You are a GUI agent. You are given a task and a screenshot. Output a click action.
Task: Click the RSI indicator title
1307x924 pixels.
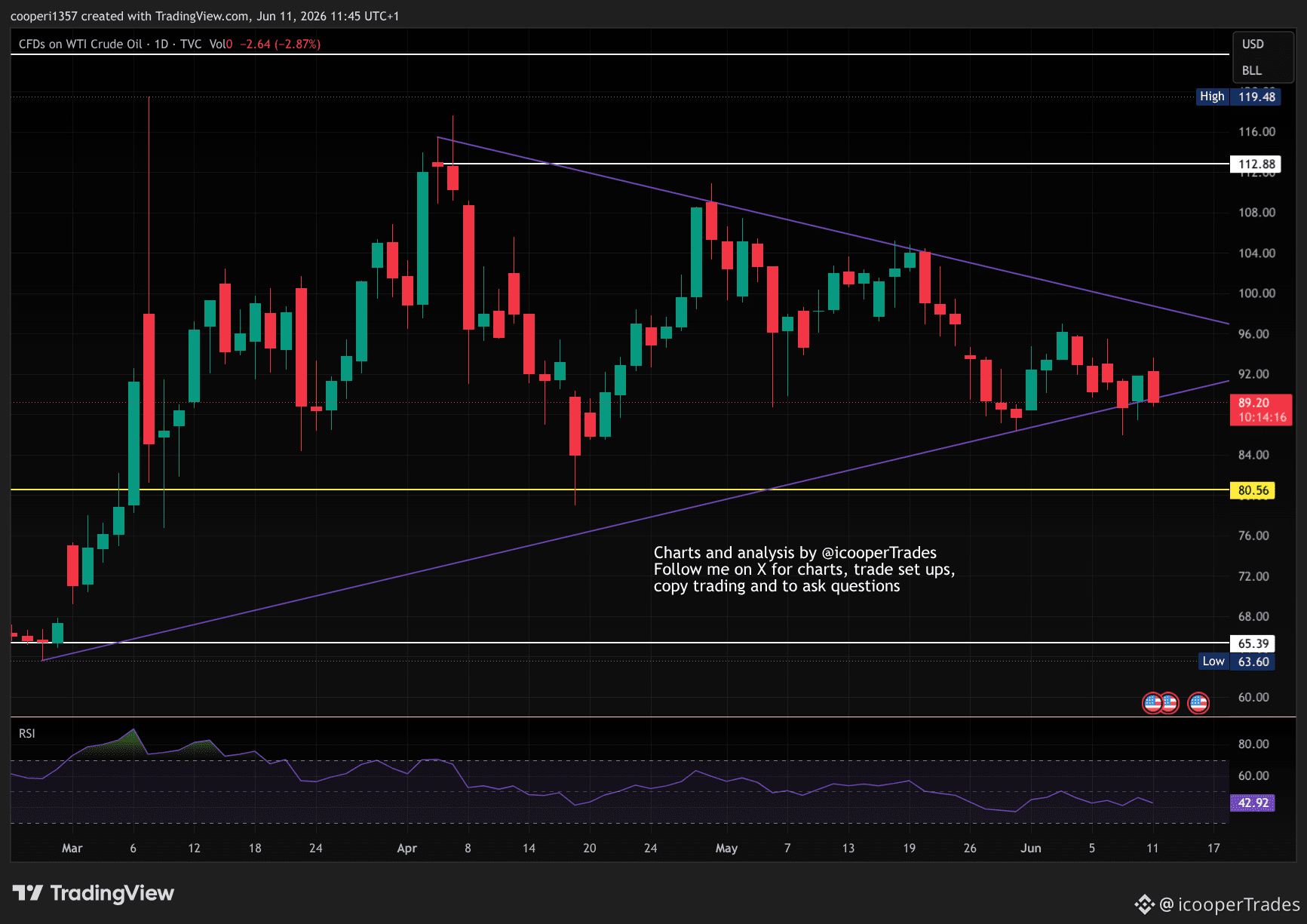[x=27, y=733]
